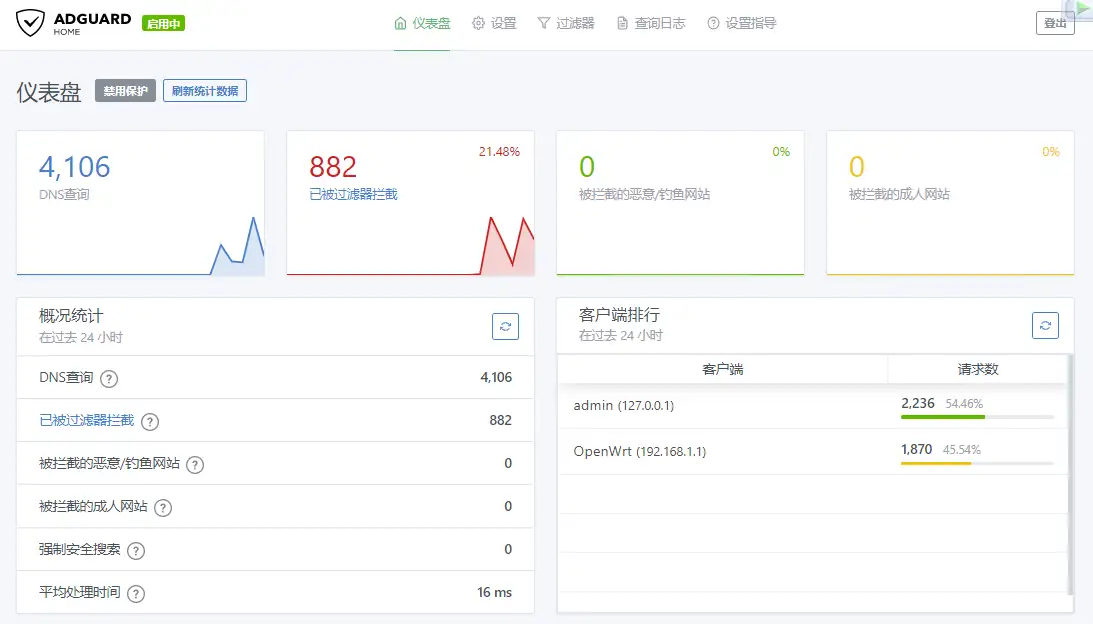Click help icon next to 平均处理时间 row
The height and width of the screenshot is (624, 1093).
click(x=136, y=594)
